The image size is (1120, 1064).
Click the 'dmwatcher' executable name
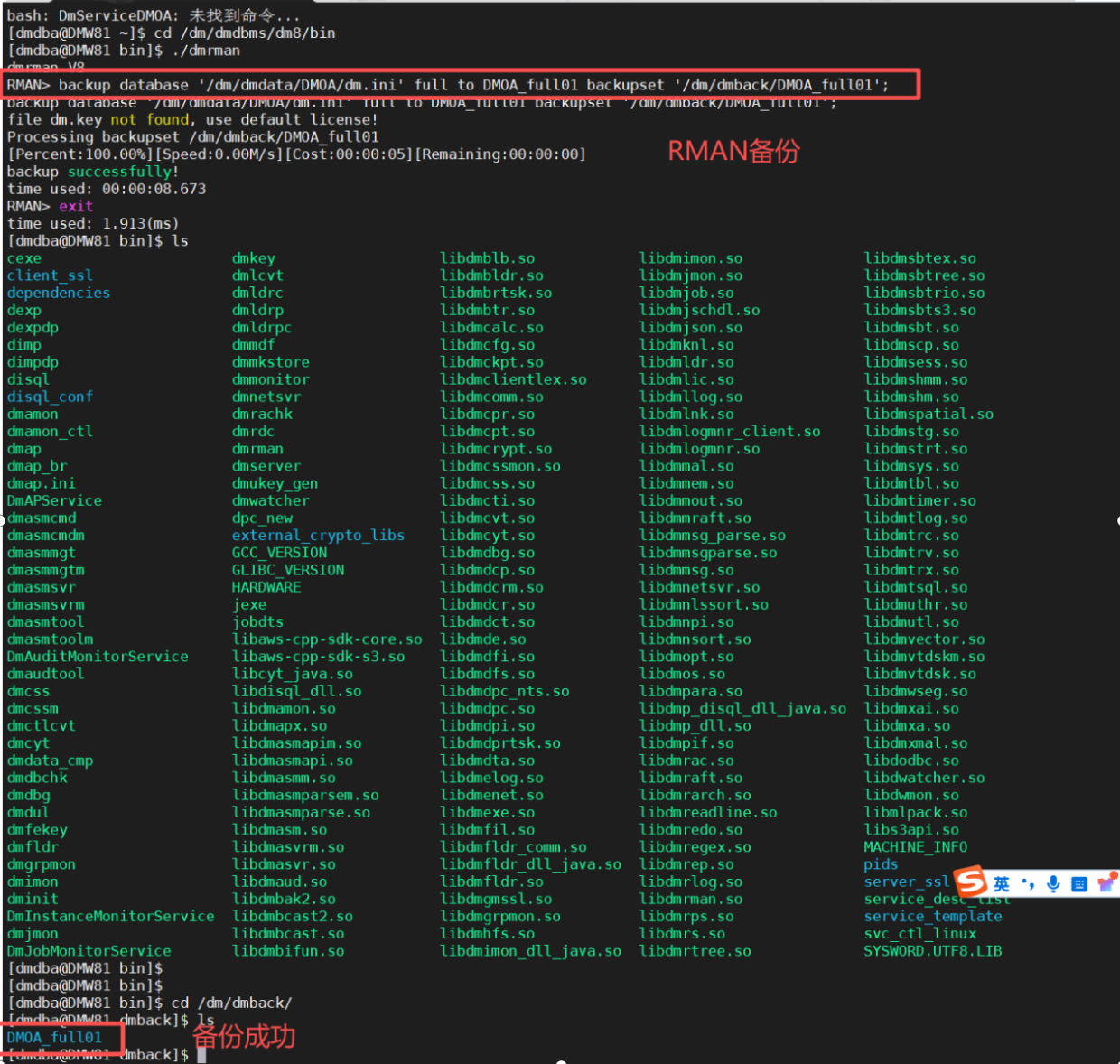271,500
